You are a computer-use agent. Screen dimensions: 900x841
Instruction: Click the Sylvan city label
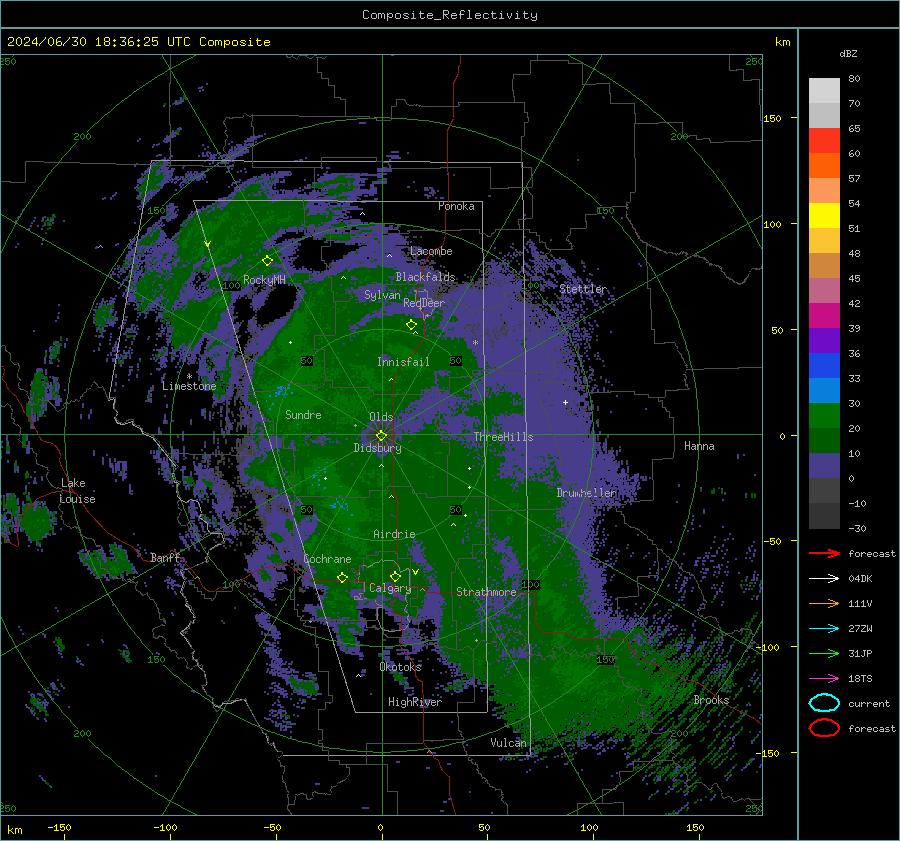pyautogui.click(x=382, y=295)
